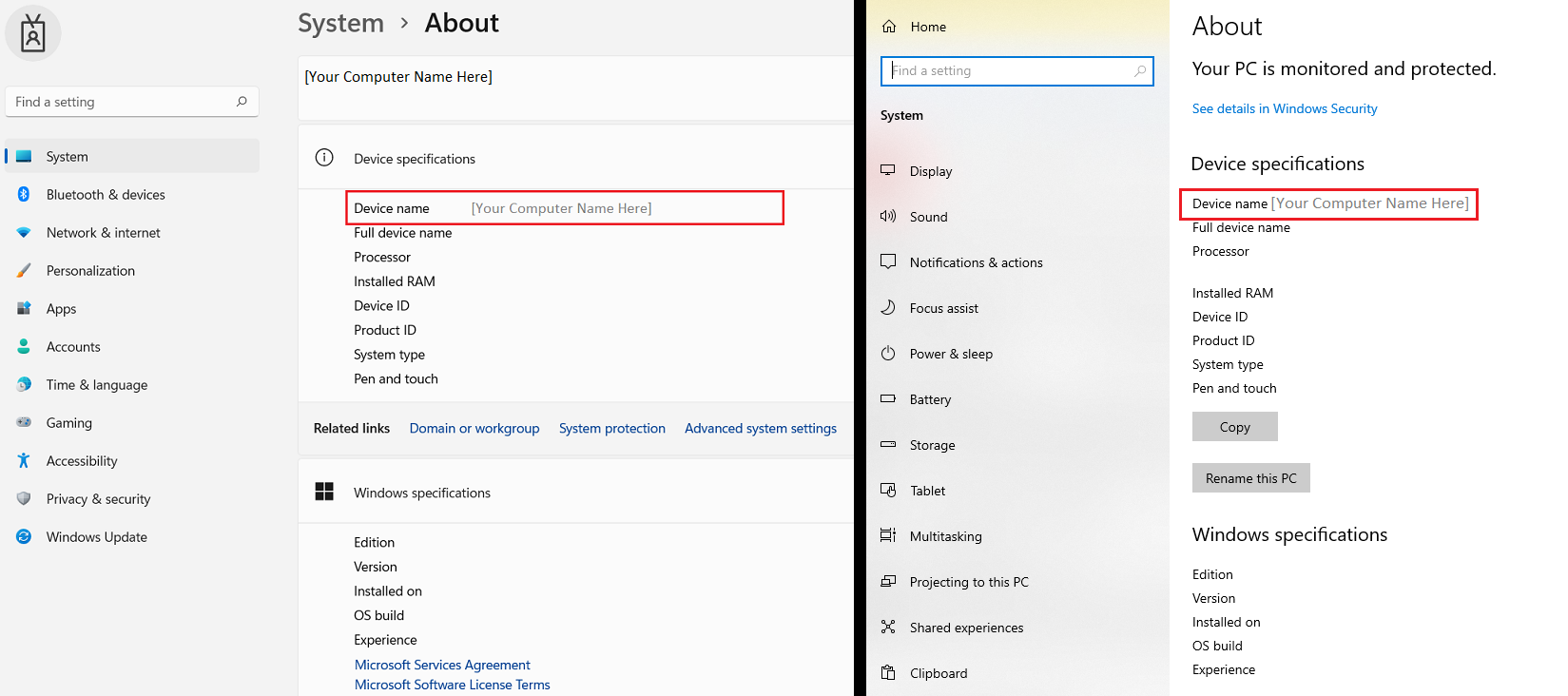The height and width of the screenshot is (696, 1568).
Task: Click the Accessibility figure icon
Action: pos(24,460)
